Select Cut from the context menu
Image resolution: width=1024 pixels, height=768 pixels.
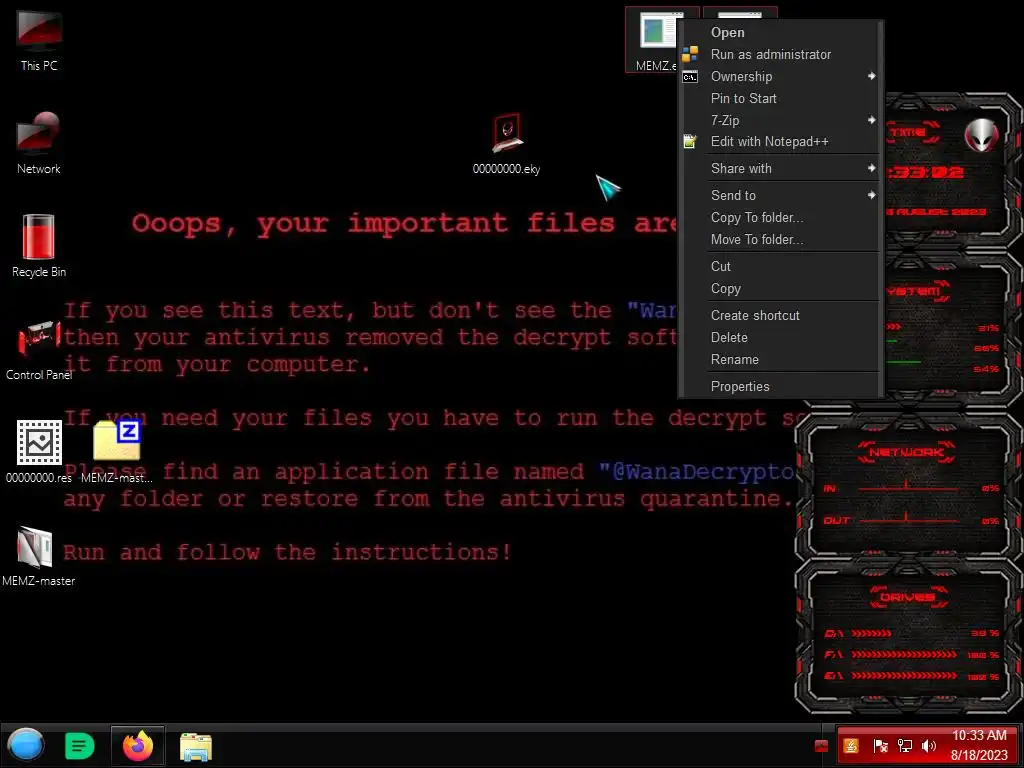pos(780,266)
